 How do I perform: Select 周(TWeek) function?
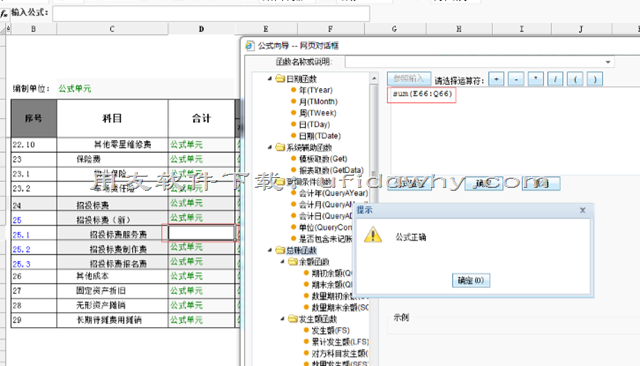pos(317,113)
